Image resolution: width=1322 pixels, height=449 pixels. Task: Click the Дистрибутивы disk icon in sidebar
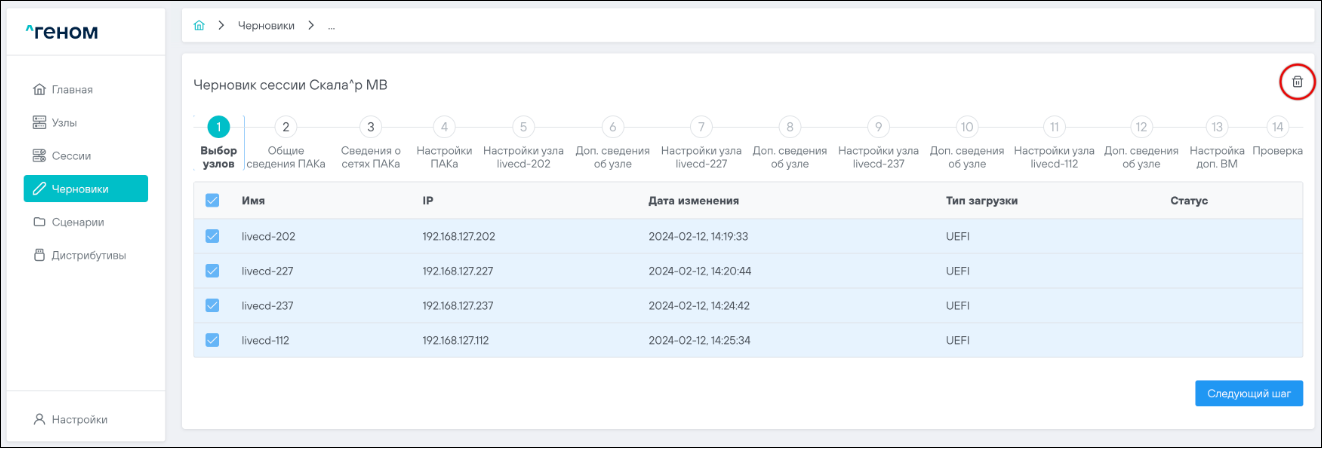pyautogui.click(x=40, y=255)
